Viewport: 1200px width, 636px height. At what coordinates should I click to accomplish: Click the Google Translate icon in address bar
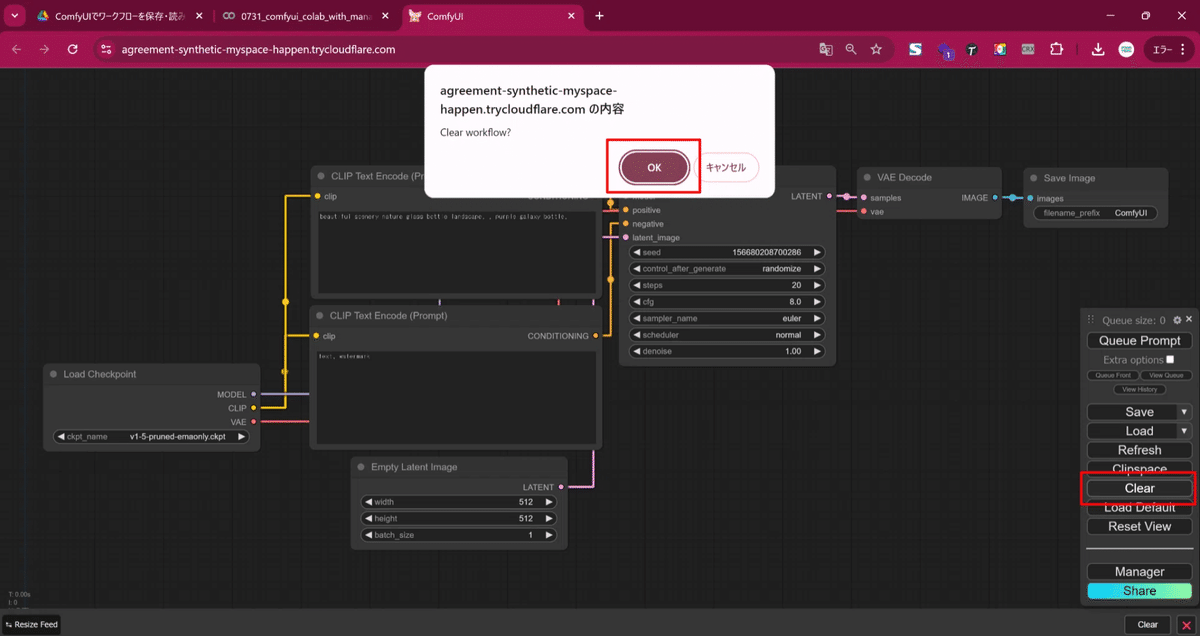coord(826,49)
